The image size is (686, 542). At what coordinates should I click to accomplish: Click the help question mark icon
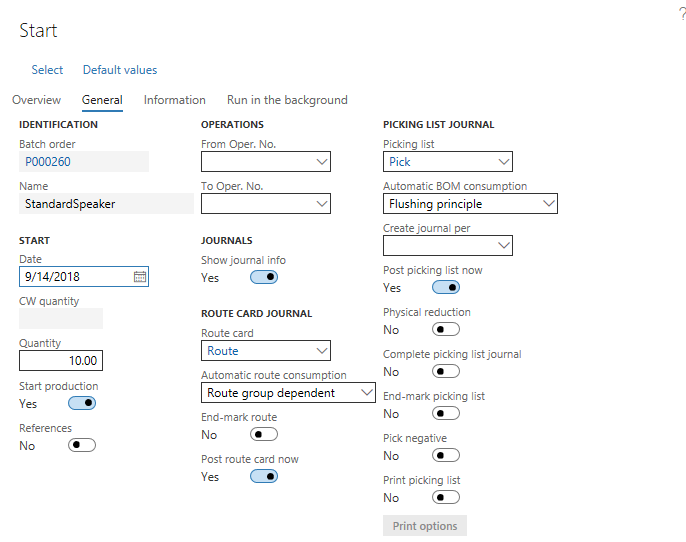[x=681, y=13]
